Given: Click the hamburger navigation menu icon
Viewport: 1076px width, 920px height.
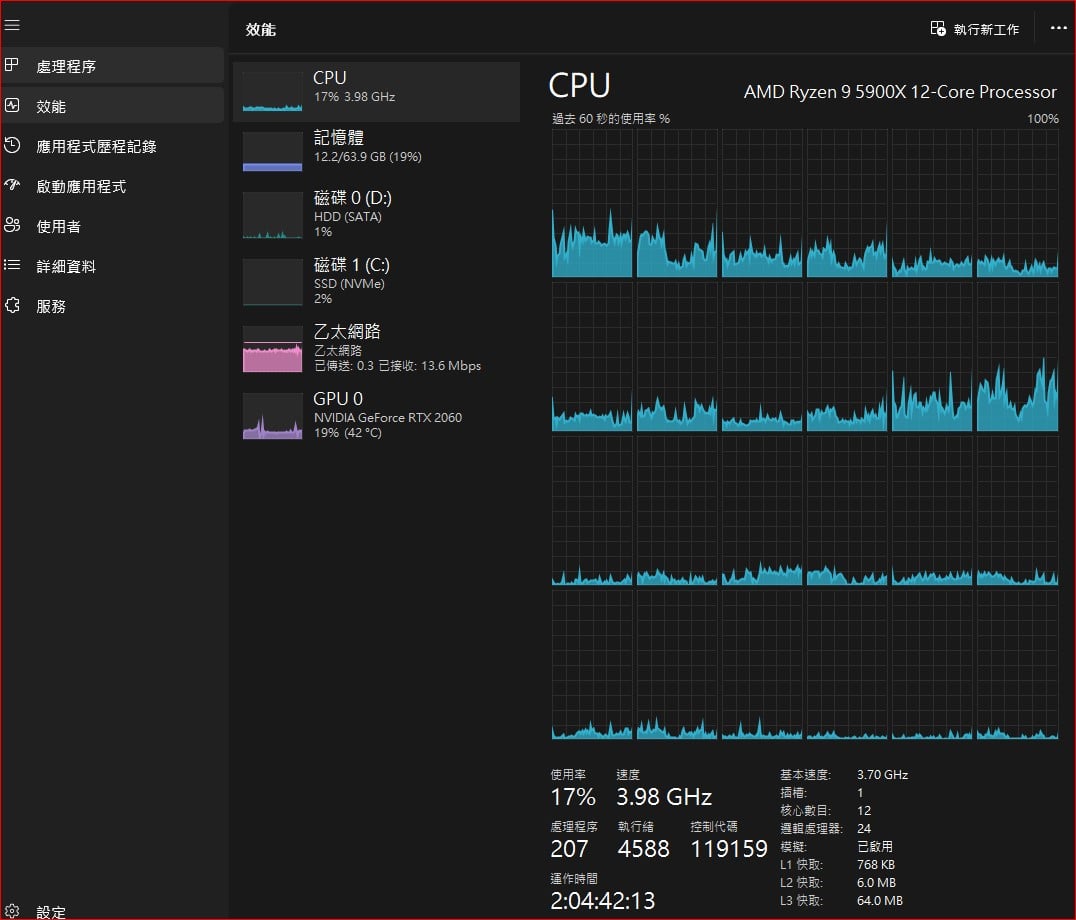Looking at the screenshot, I should (x=12, y=25).
